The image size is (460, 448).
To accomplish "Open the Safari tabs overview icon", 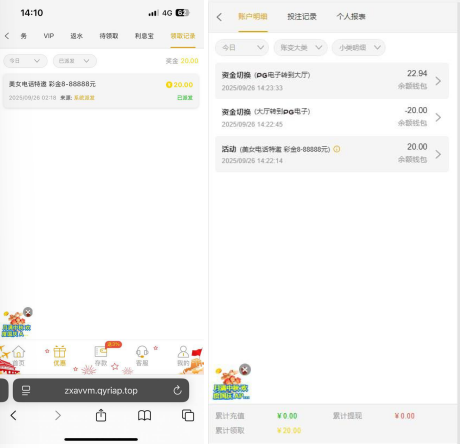I will [x=188, y=415].
